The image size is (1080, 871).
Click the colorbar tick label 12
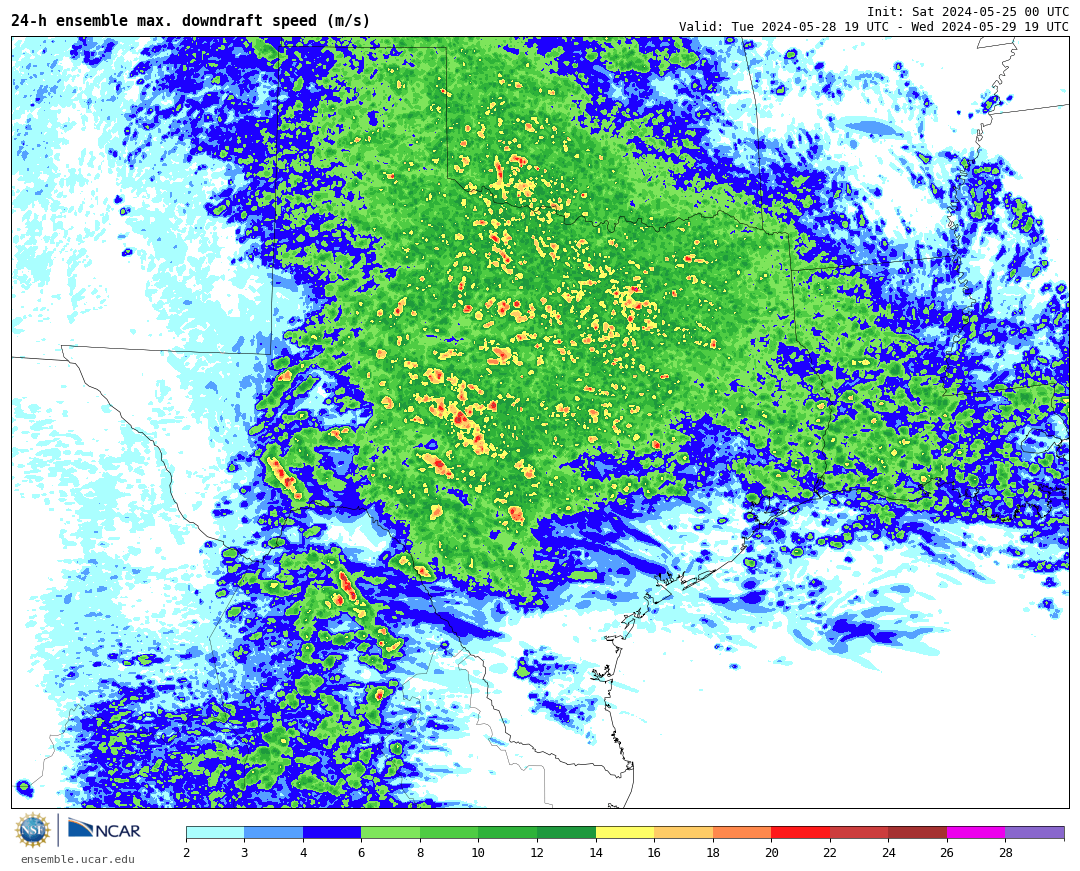point(537,852)
